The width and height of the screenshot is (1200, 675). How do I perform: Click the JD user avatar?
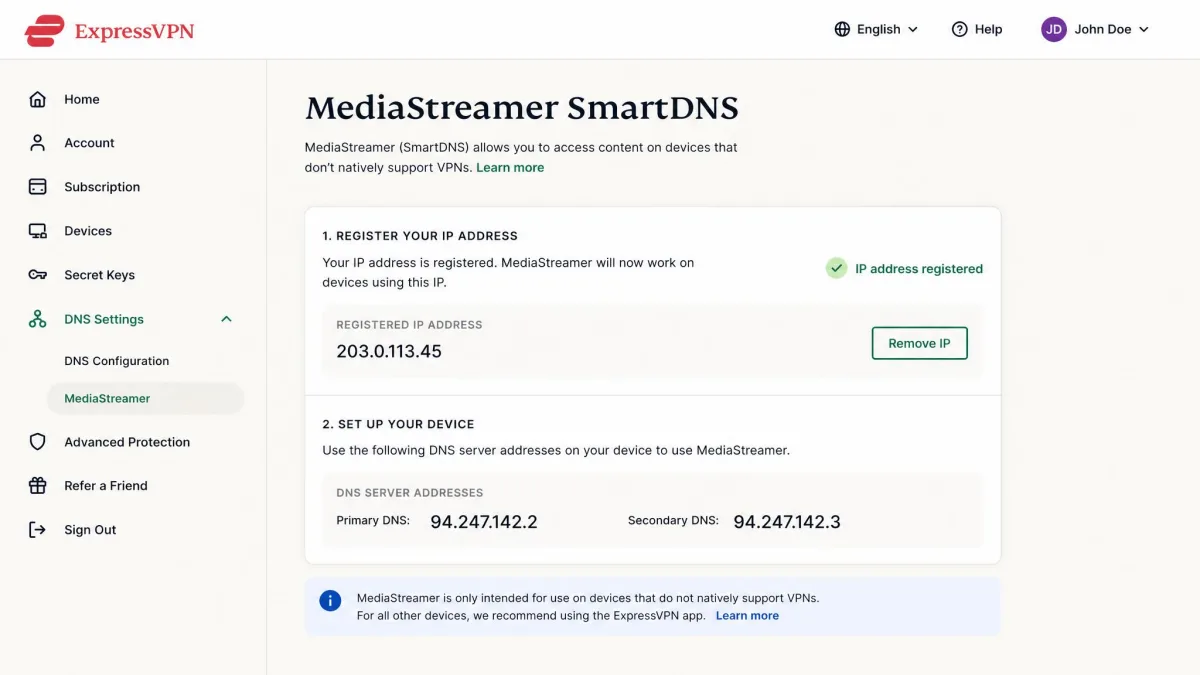[1054, 29]
